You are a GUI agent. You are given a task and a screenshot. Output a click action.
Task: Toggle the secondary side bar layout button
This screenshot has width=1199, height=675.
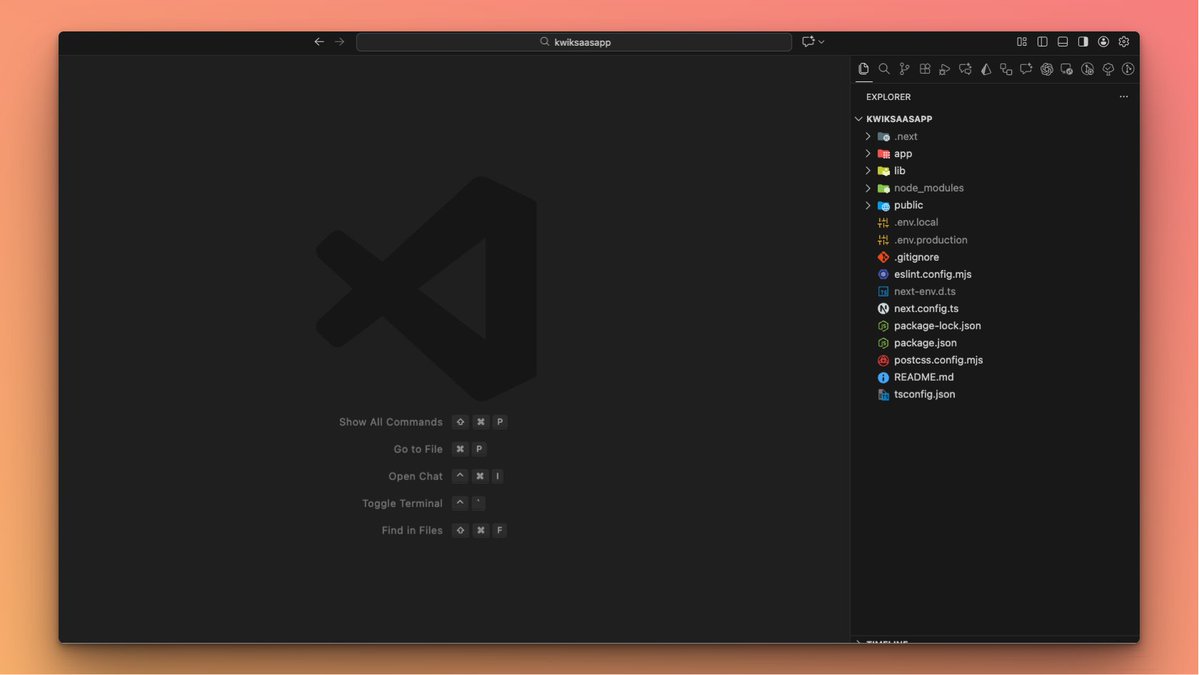point(1083,42)
